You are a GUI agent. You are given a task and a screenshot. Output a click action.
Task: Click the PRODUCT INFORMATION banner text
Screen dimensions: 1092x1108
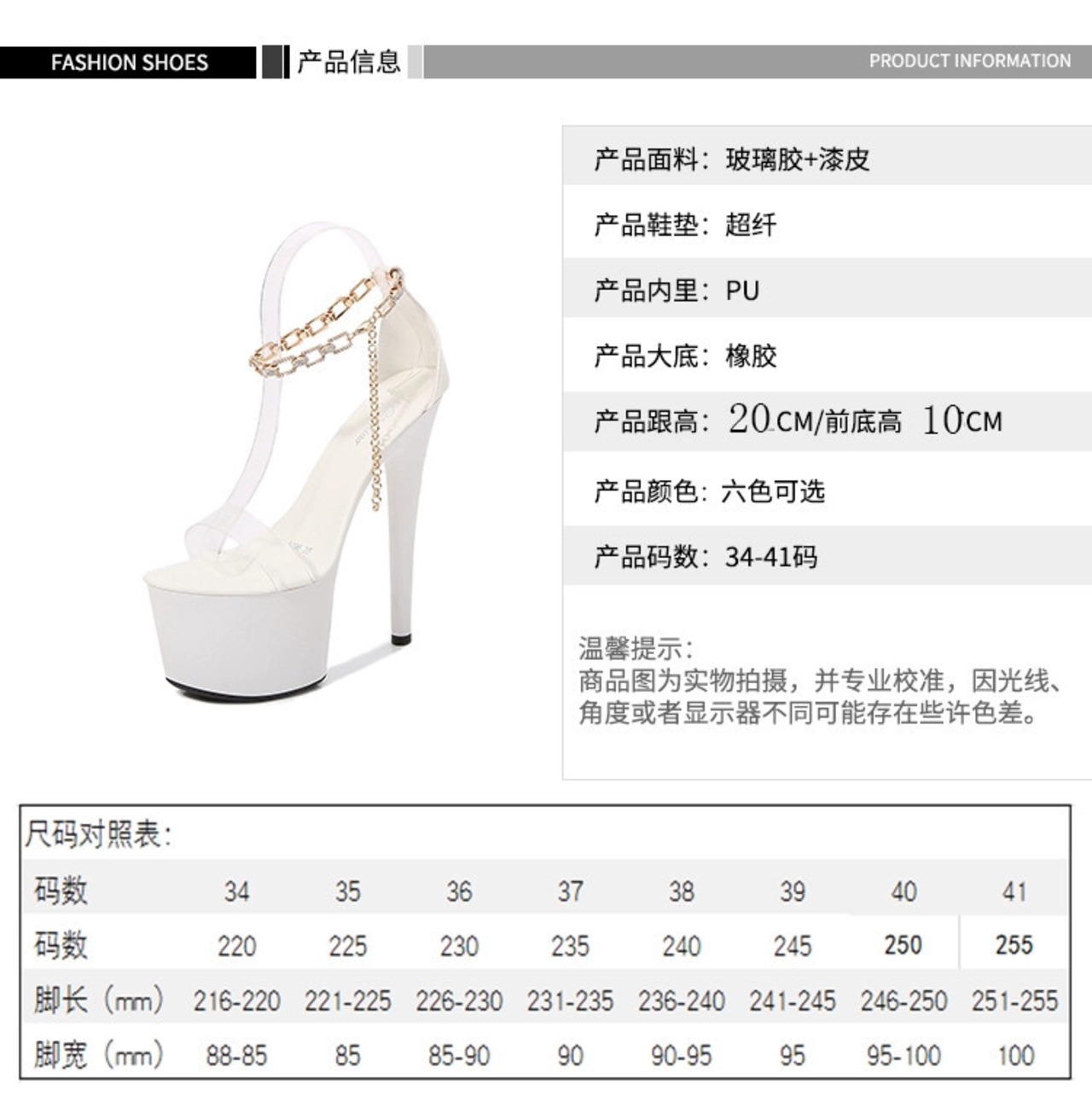pos(969,61)
